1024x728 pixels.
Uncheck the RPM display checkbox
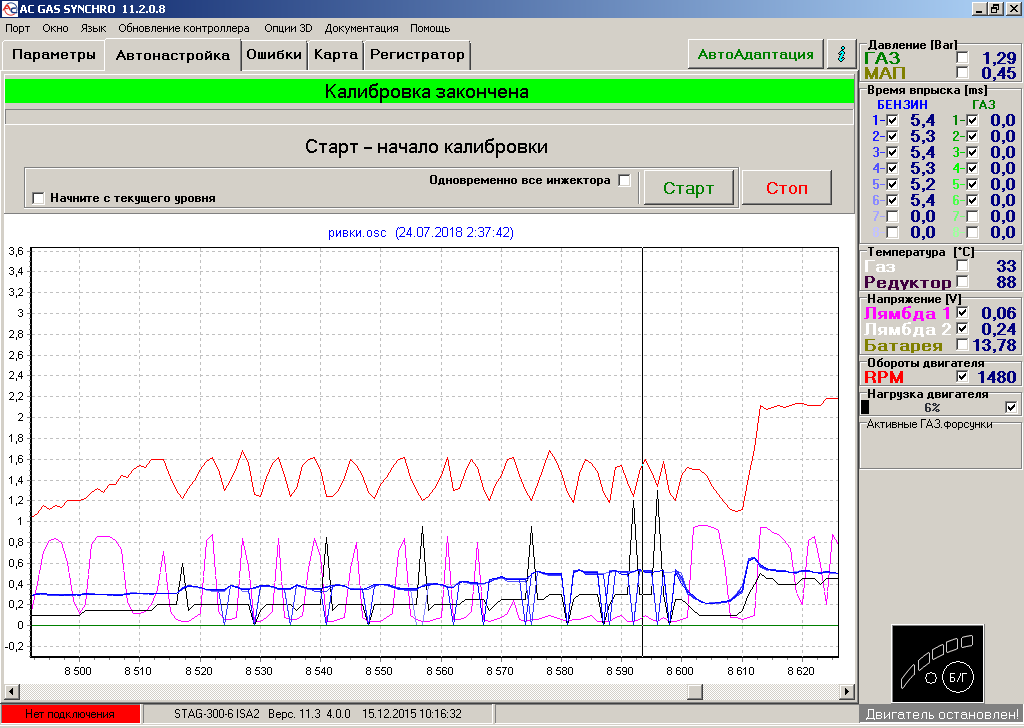[x=962, y=377]
